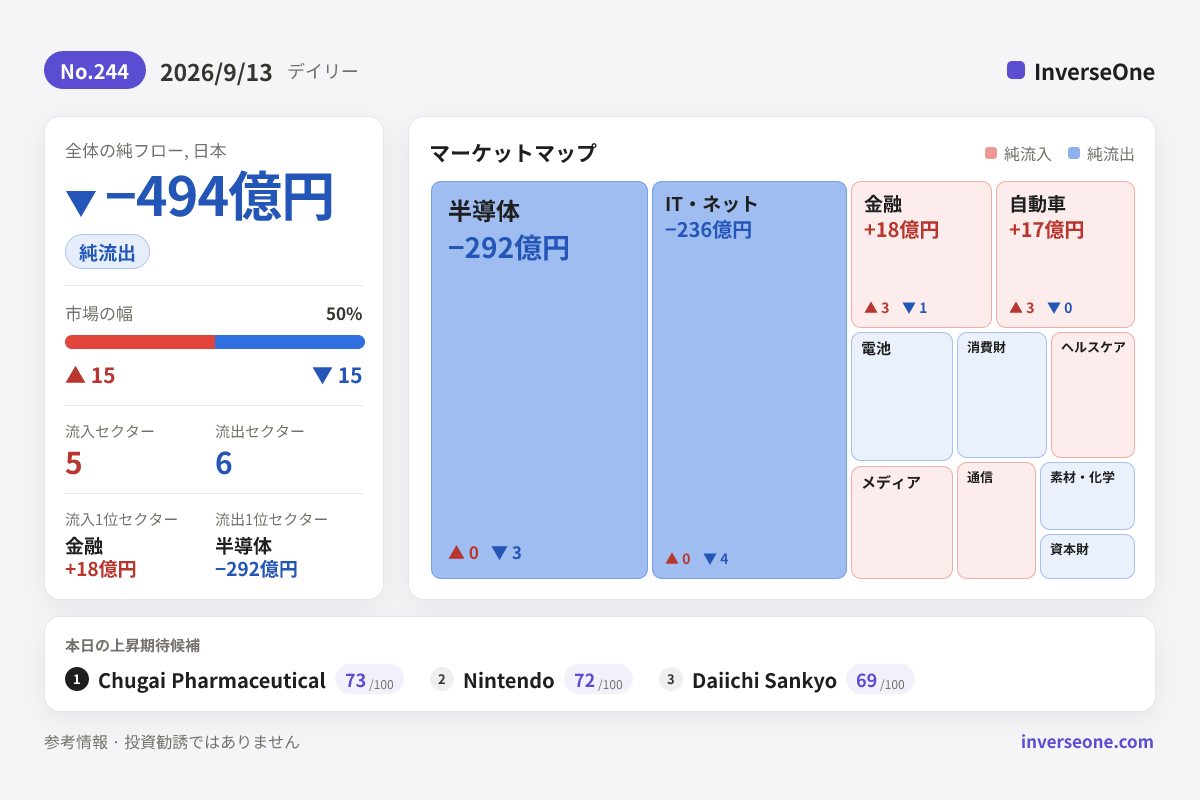
Task: Click the 純流入 legend swatch
Action: tap(991, 153)
